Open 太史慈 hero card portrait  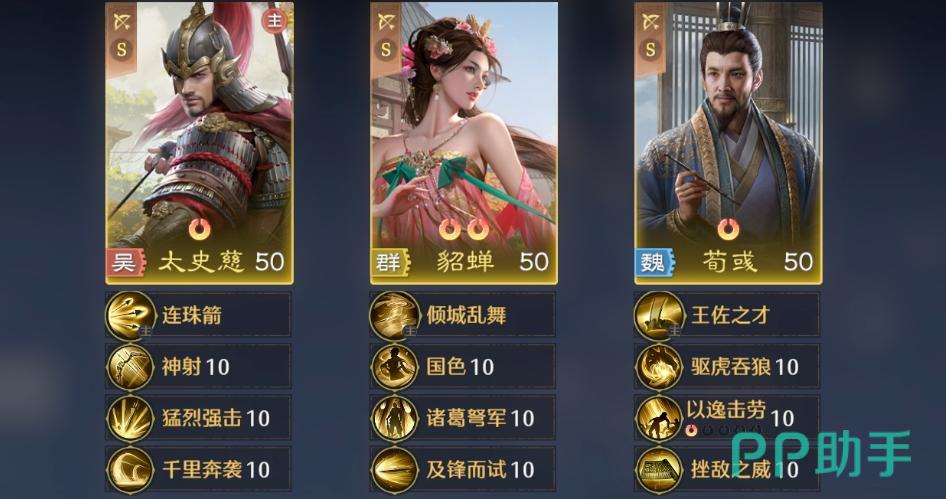click(200, 143)
